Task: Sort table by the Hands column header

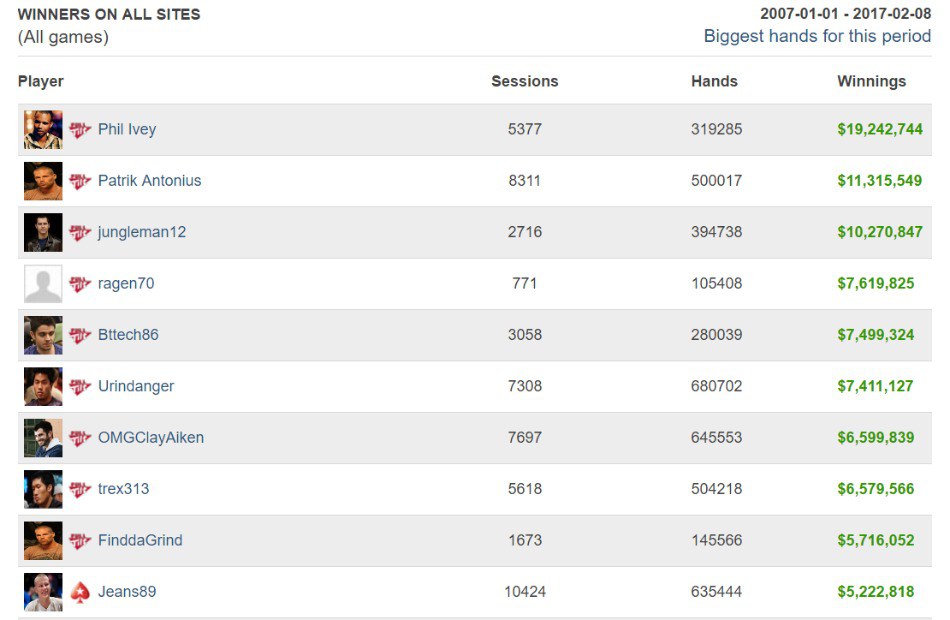Action: 714,82
